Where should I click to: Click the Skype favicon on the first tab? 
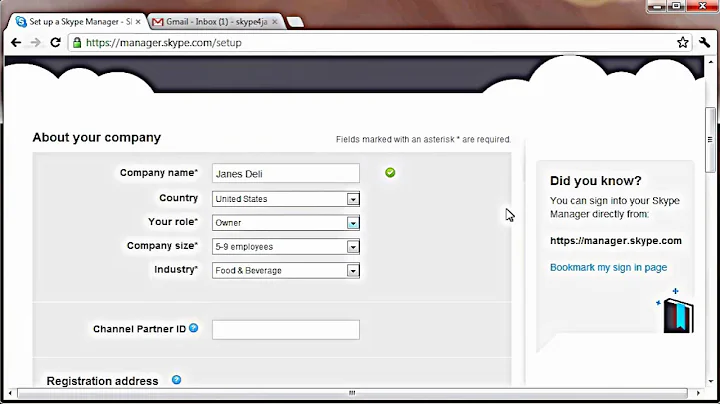pos(21,22)
